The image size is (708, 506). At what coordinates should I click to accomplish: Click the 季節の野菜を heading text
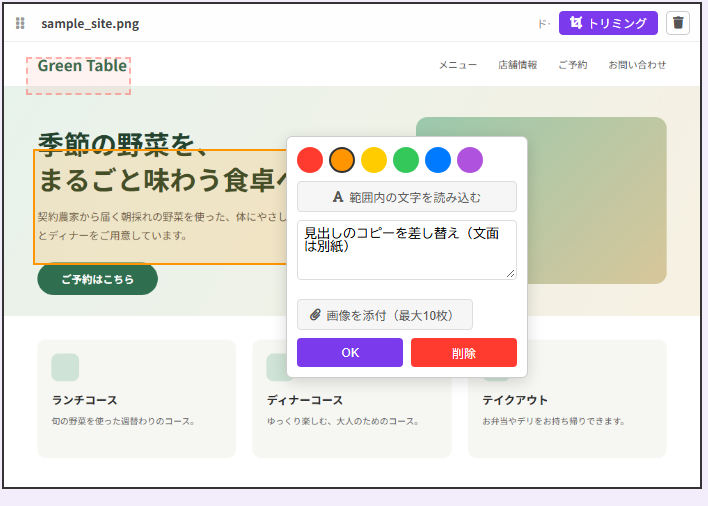pos(122,144)
